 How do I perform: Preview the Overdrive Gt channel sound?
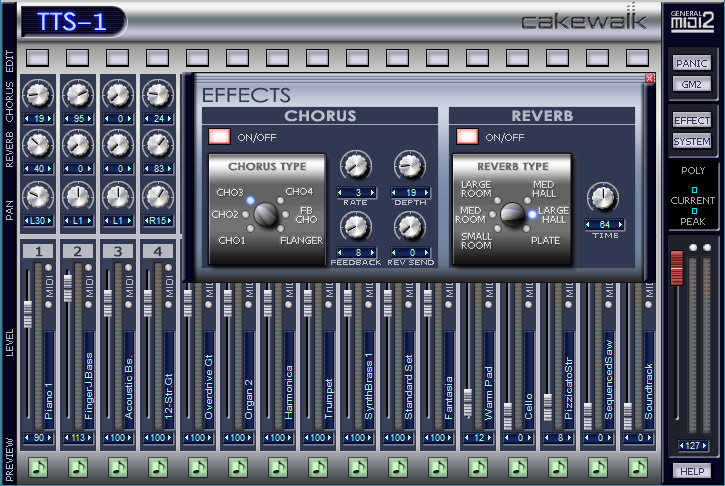198,468
